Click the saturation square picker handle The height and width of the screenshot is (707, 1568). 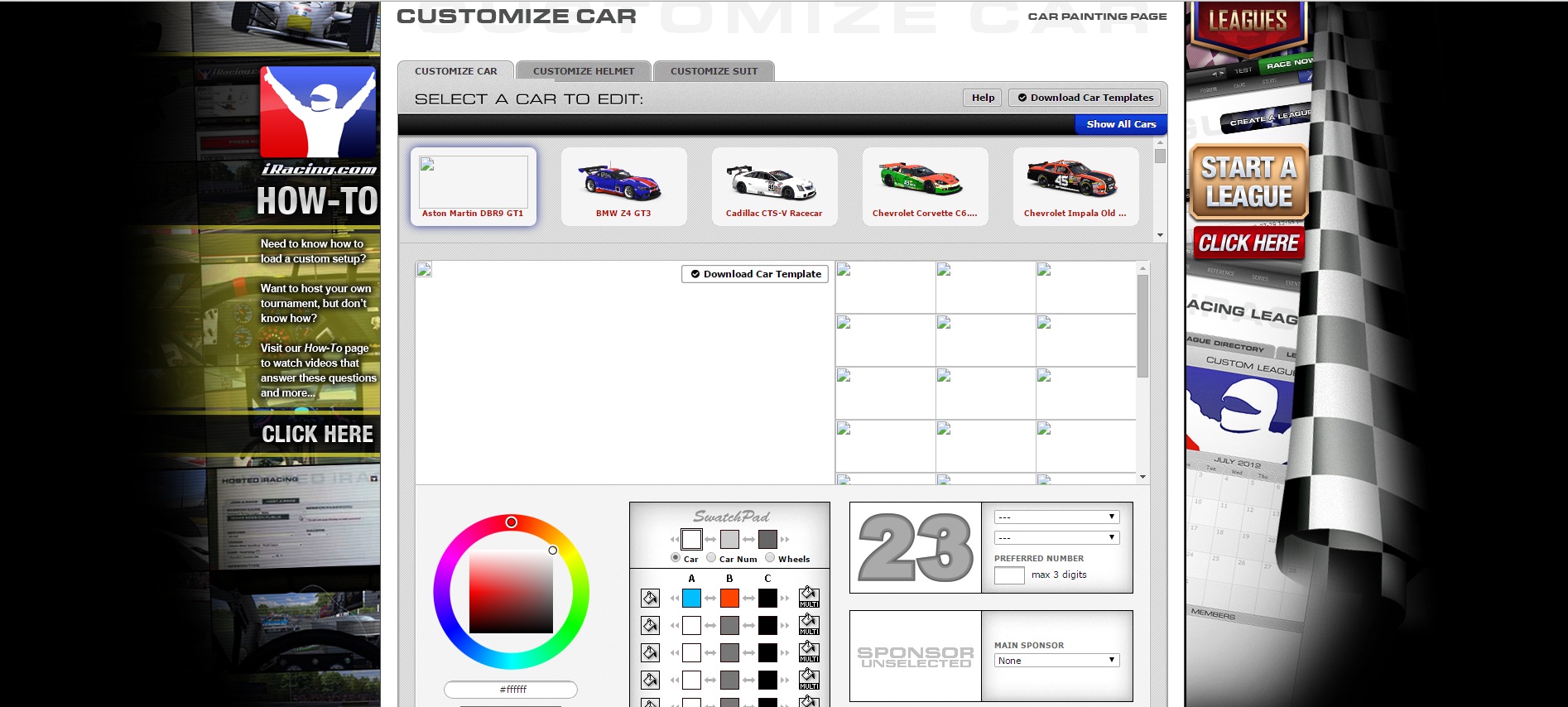(553, 551)
